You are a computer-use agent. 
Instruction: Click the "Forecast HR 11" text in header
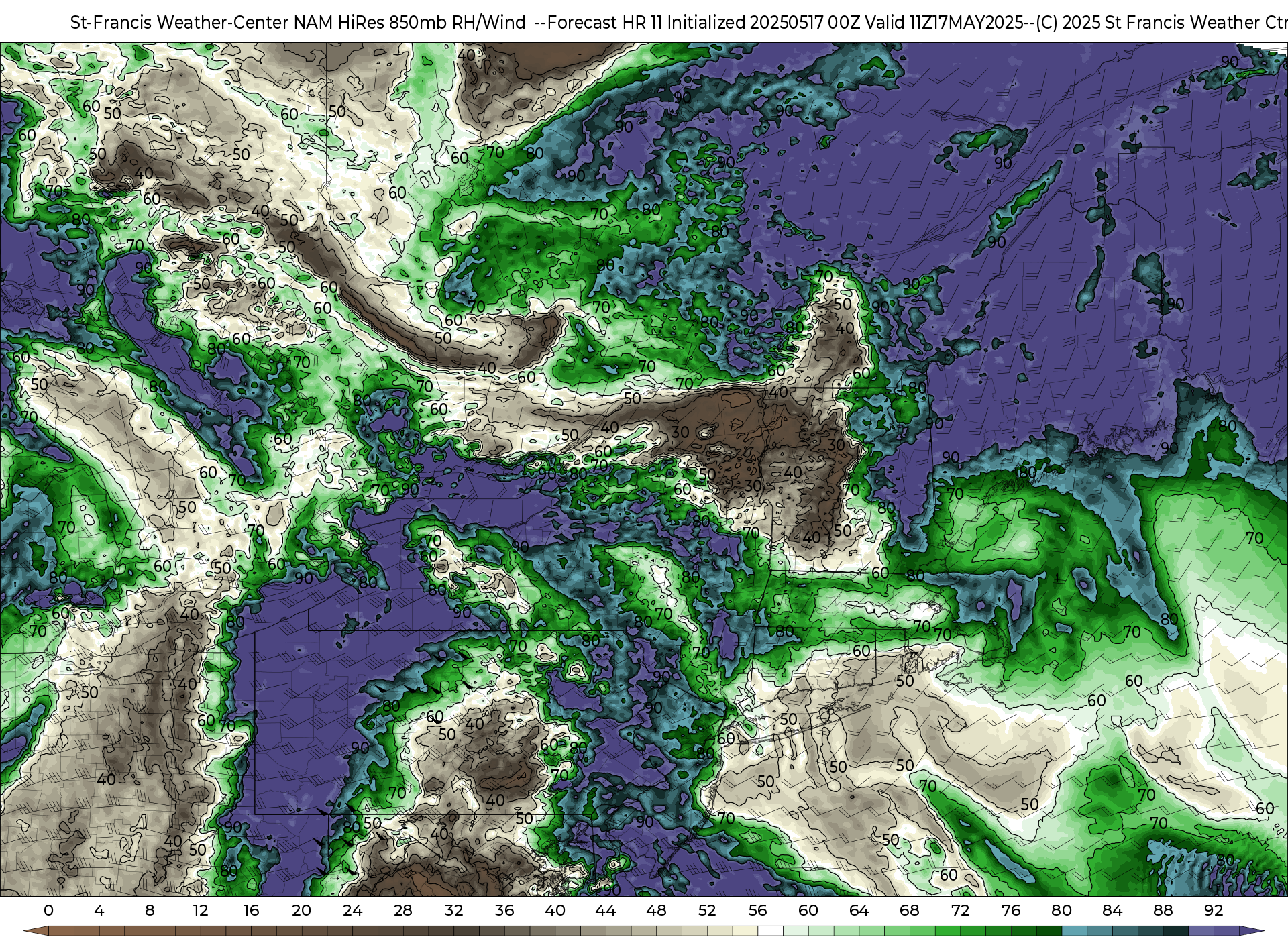coord(605,23)
